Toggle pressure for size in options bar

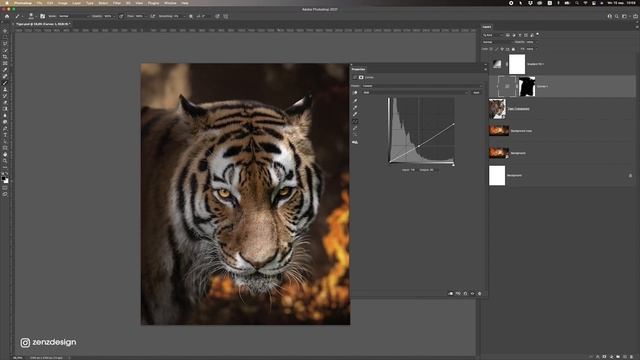coord(217,16)
